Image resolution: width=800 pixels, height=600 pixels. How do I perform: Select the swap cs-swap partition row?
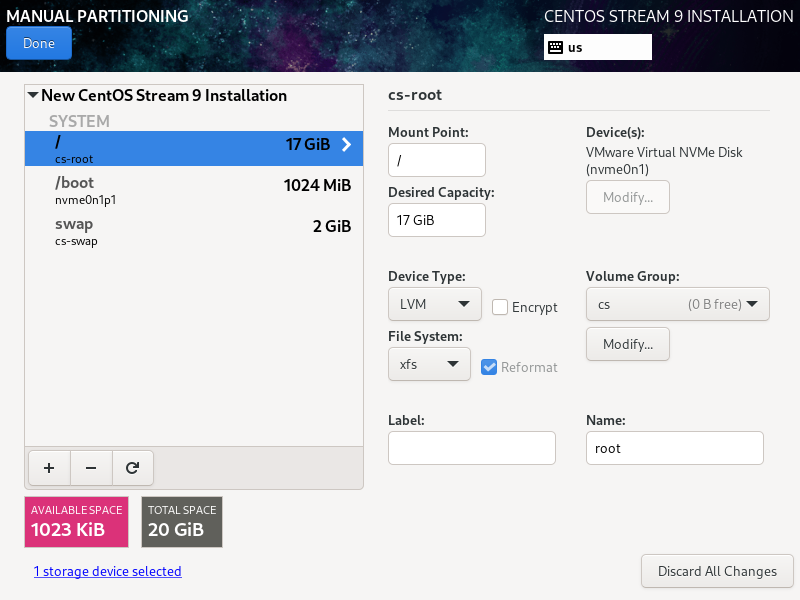pos(194,231)
